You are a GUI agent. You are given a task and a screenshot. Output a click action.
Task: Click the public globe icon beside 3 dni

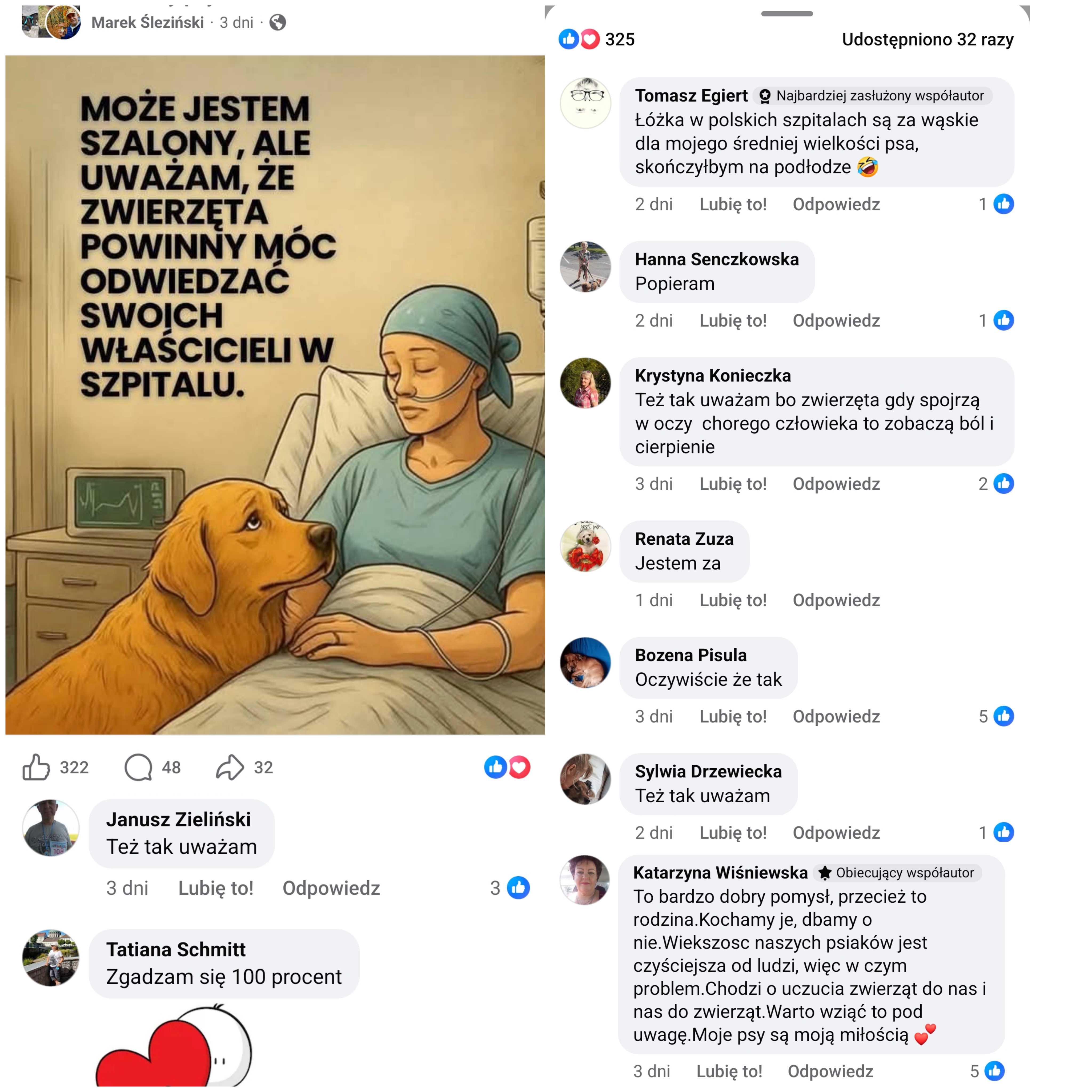click(278, 23)
